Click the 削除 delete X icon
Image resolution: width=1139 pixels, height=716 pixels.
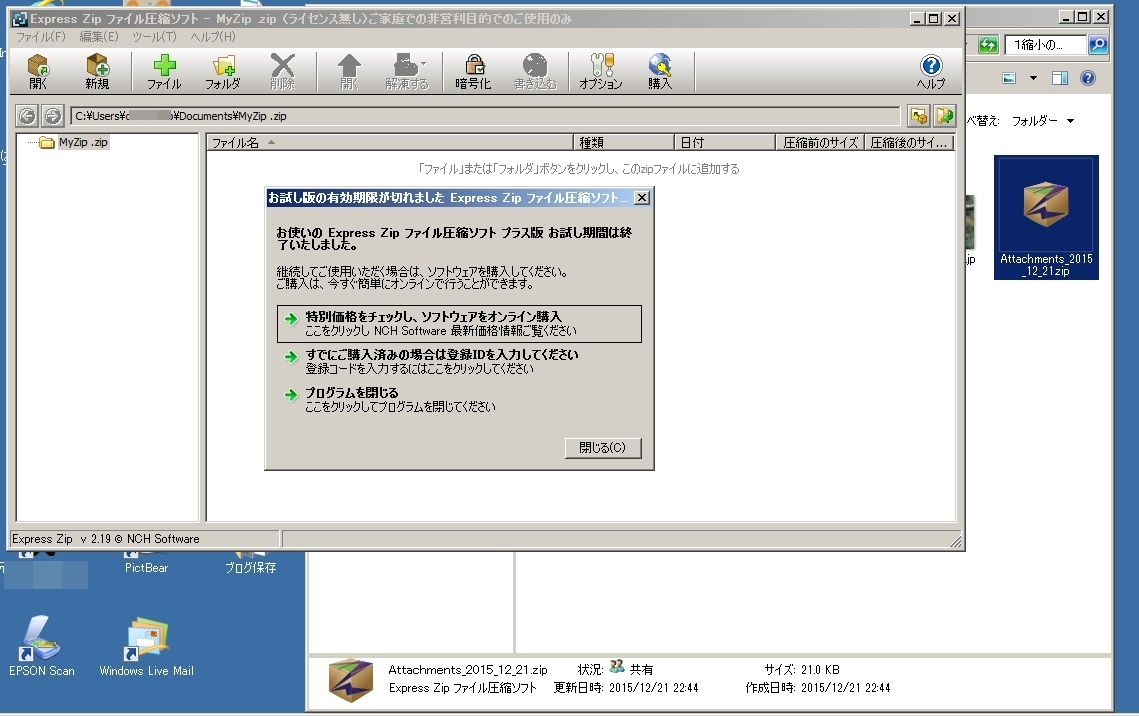[283, 72]
